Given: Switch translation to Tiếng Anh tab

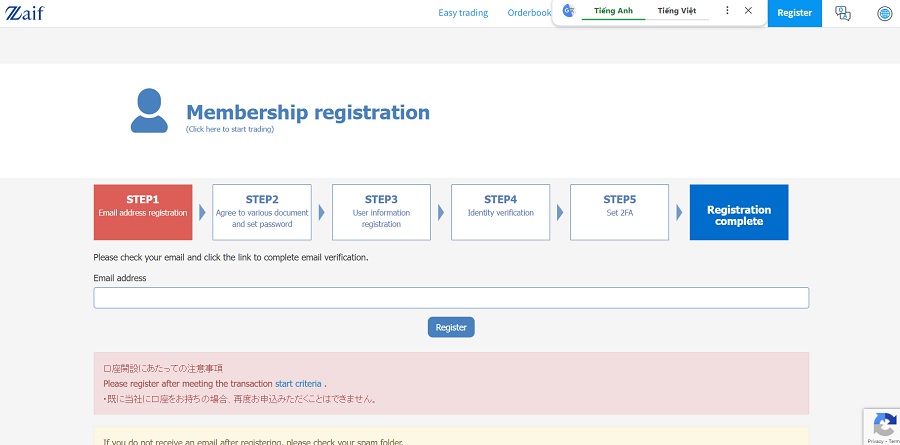Looking at the screenshot, I should (614, 11).
